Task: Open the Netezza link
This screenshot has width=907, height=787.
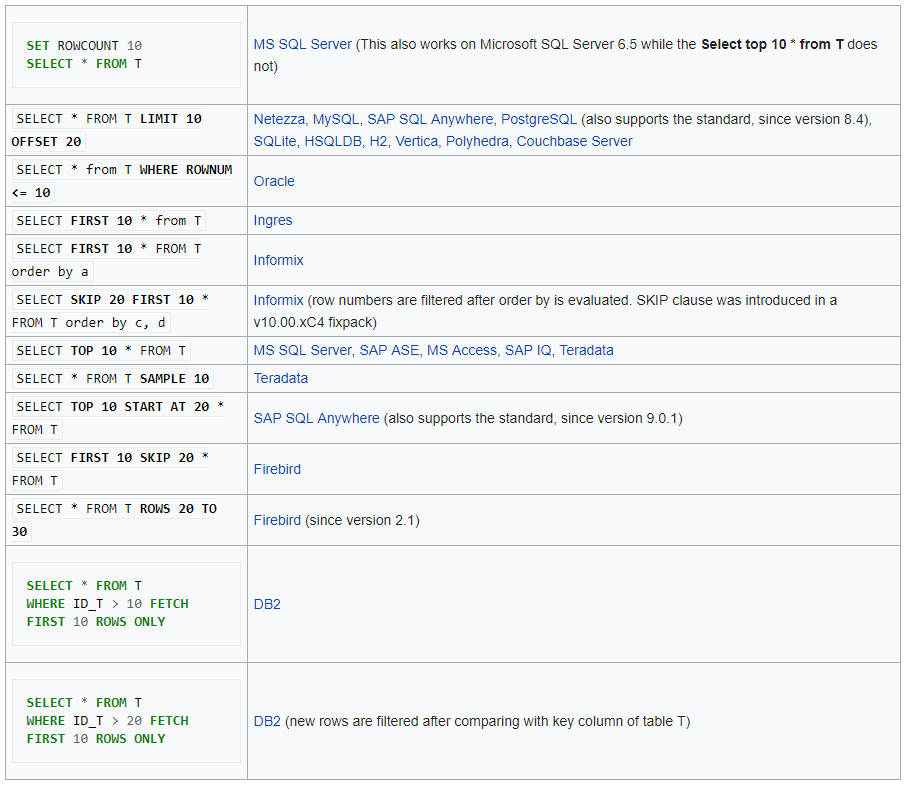Action: point(279,119)
